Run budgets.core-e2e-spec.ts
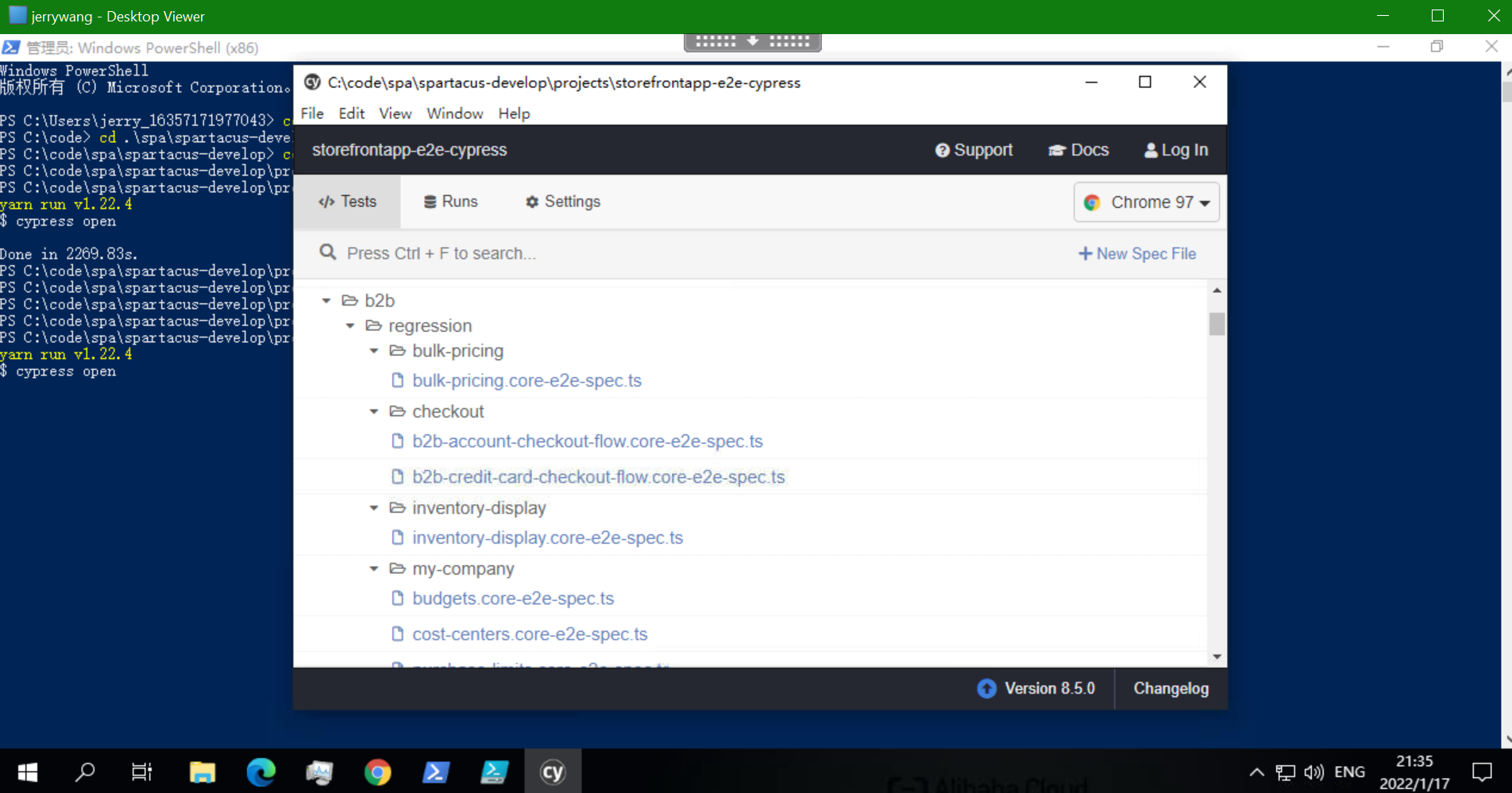The image size is (1512, 793). pyautogui.click(x=514, y=599)
